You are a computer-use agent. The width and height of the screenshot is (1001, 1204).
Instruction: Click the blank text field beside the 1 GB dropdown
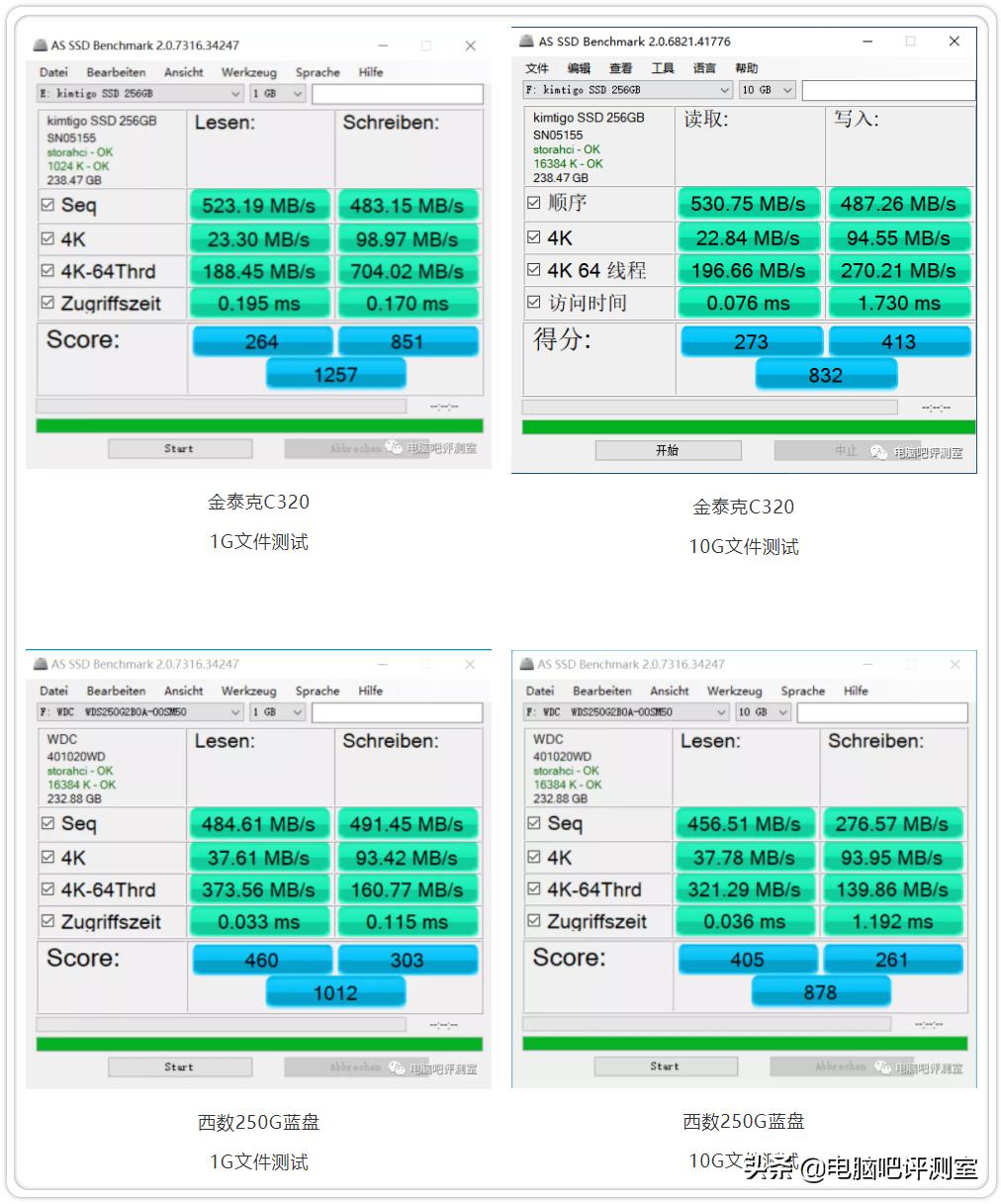tap(396, 93)
